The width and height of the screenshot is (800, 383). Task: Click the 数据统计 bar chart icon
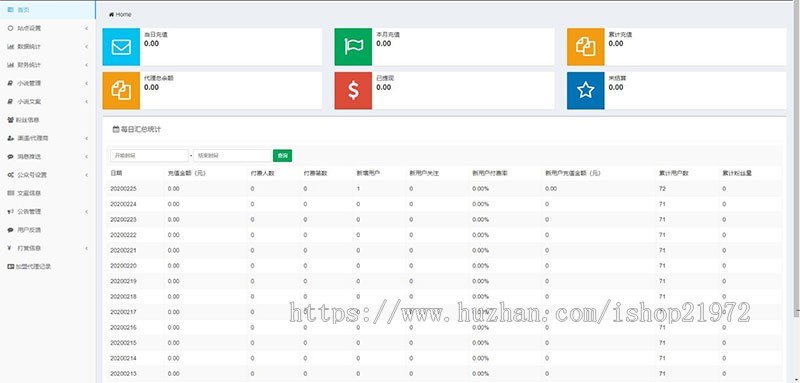[11, 46]
